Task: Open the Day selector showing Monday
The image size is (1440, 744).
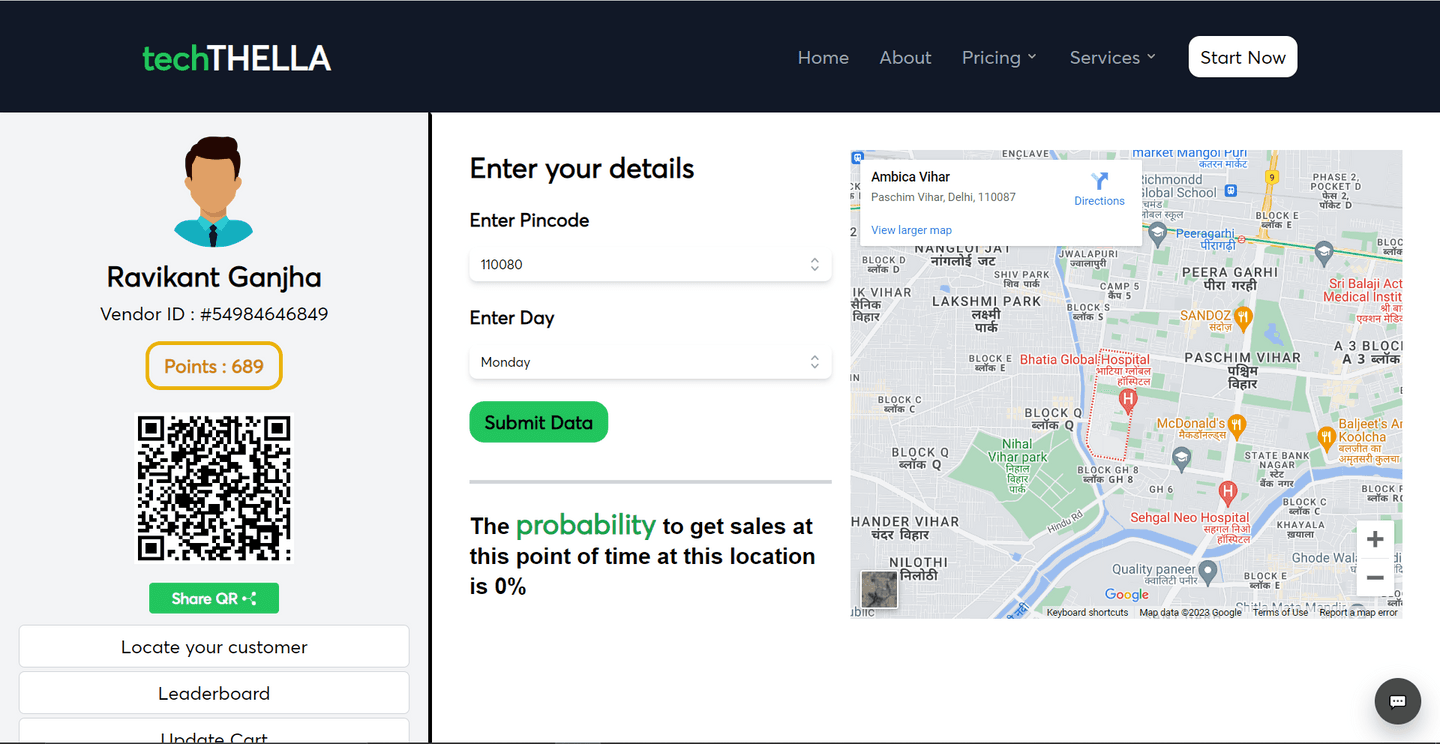Action: coord(650,362)
